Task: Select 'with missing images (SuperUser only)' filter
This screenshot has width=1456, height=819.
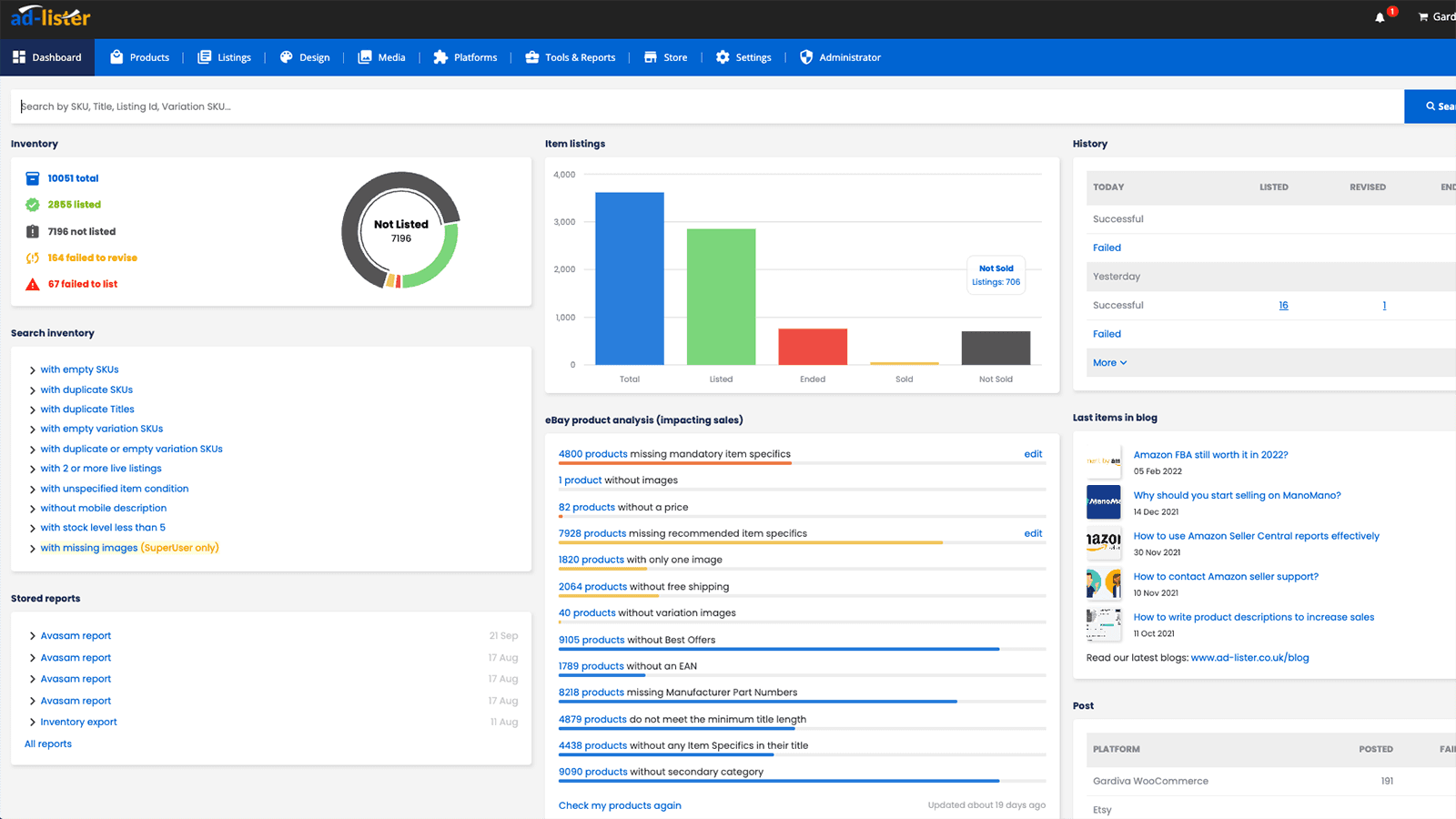Action: pos(129,547)
